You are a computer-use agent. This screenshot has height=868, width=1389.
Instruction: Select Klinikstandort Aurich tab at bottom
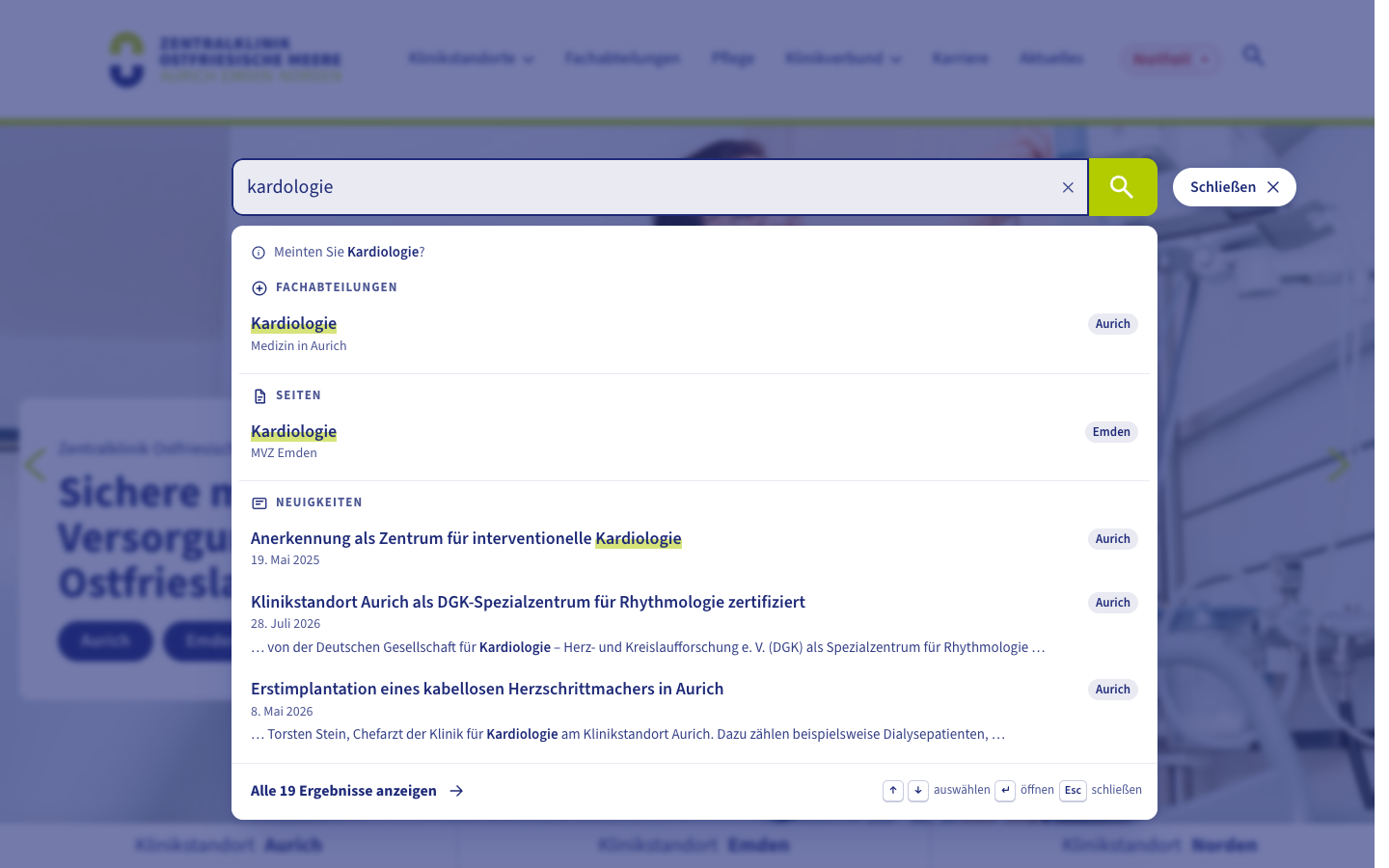(x=229, y=846)
